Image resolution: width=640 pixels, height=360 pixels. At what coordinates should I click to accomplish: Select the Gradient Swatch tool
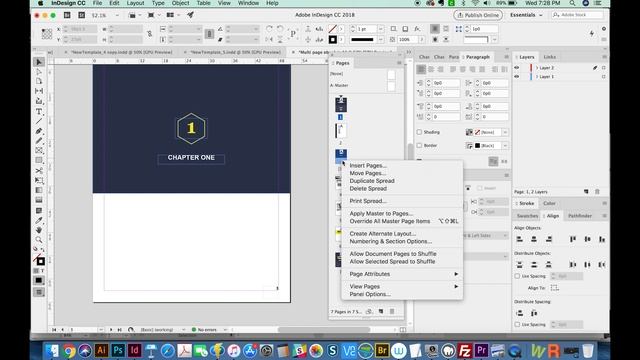click(39, 190)
